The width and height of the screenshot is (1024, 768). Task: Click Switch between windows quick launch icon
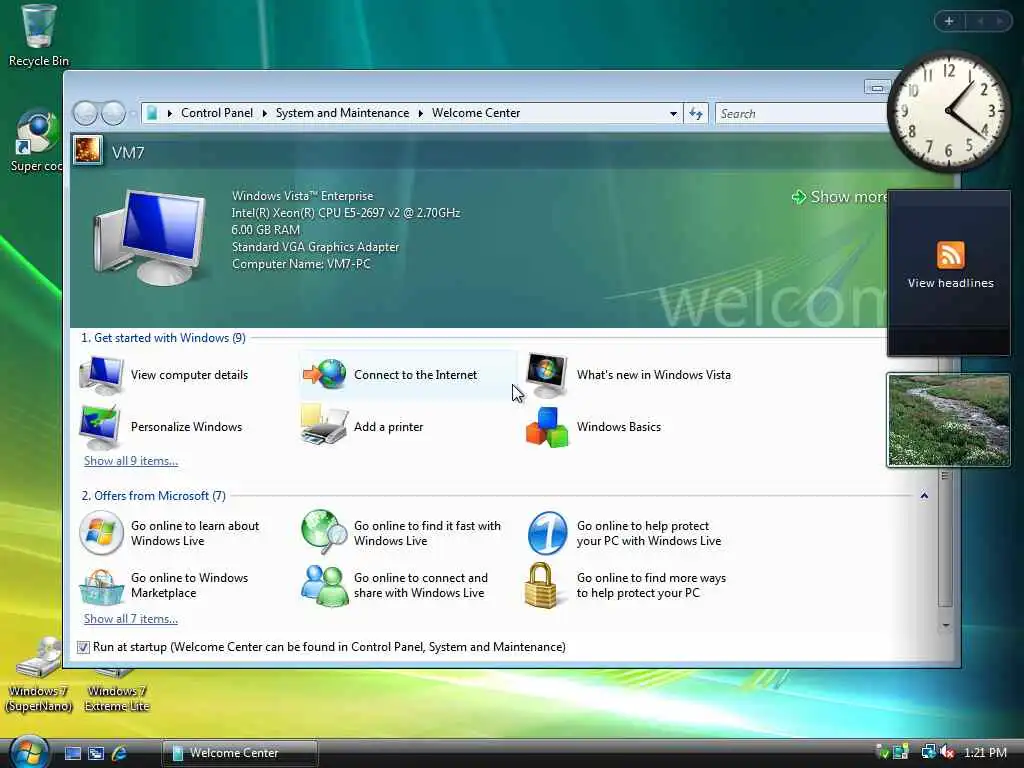point(96,753)
